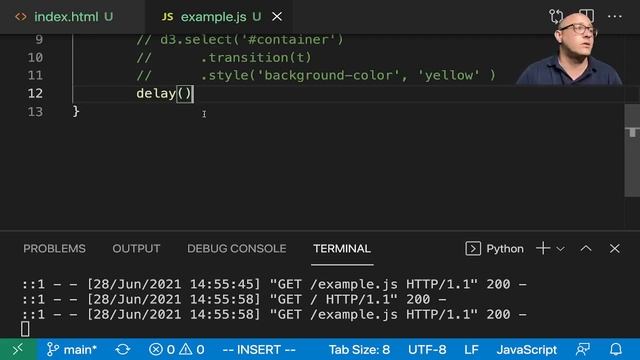640x360 pixels.
Task: Select the Python terminal label
Action: pyautogui.click(x=505, y=249)
